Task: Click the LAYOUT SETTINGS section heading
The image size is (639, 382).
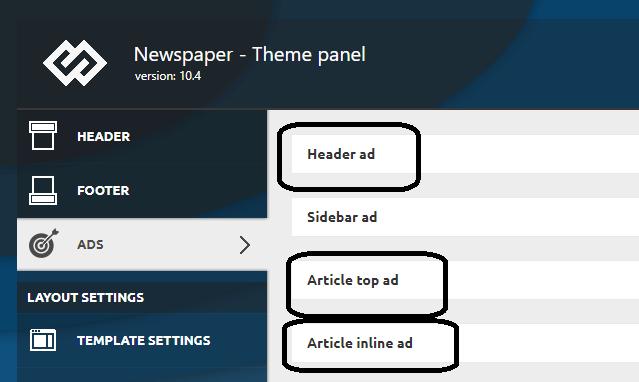Action: 86,298
